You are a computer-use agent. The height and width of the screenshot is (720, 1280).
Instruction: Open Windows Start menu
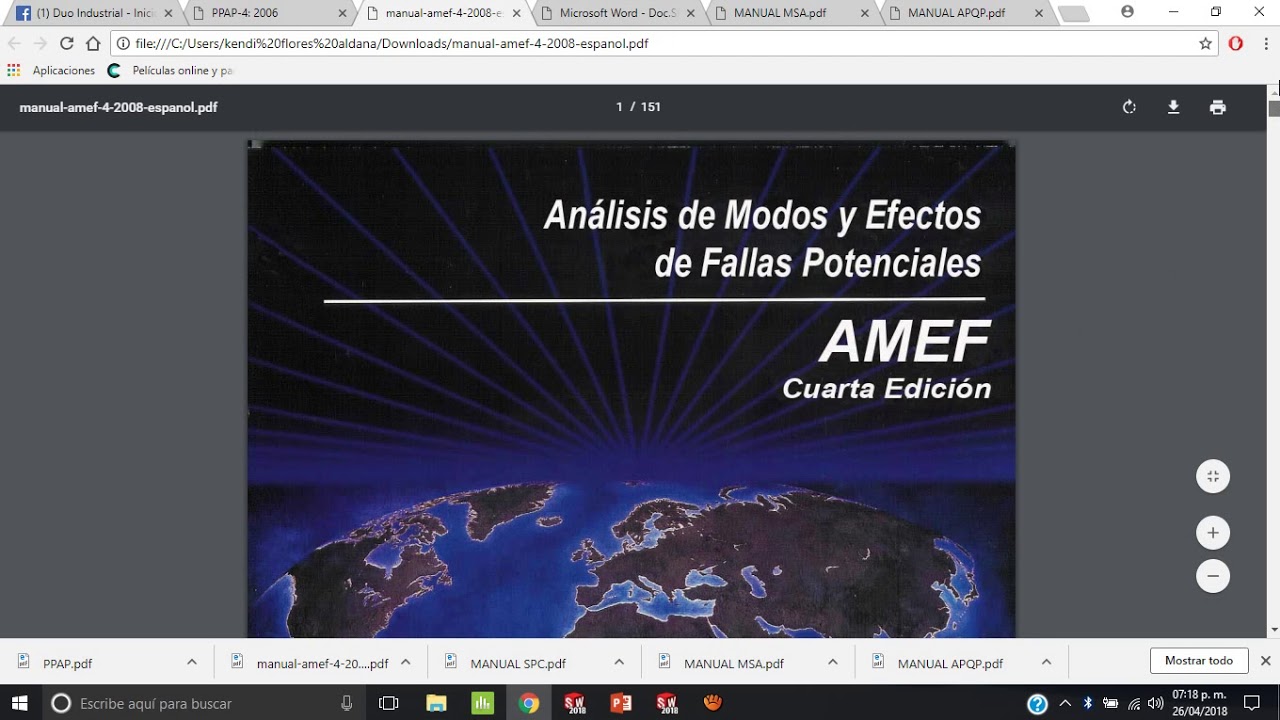[x=19, y=703]
